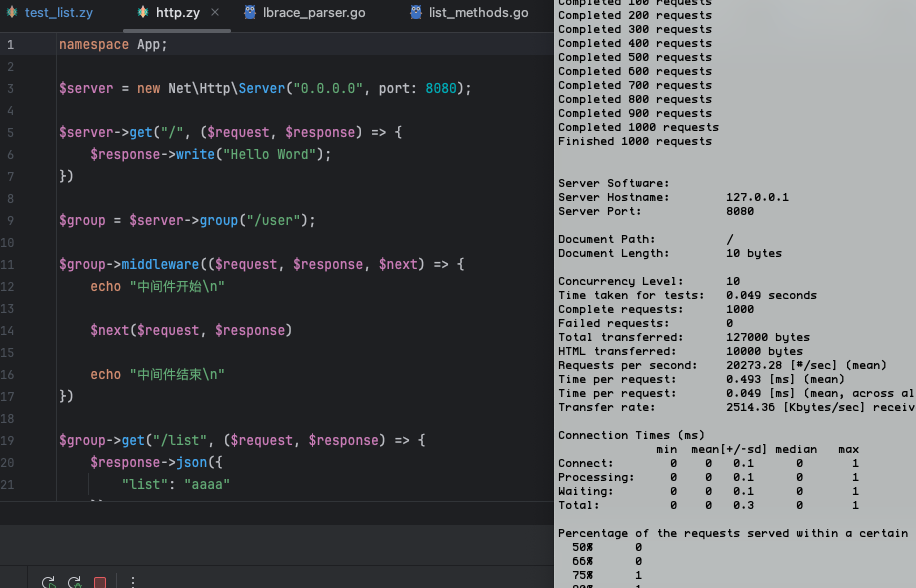Click the rerun with debug icon
The height and width of the screenshot is (588, 916).
74,582
